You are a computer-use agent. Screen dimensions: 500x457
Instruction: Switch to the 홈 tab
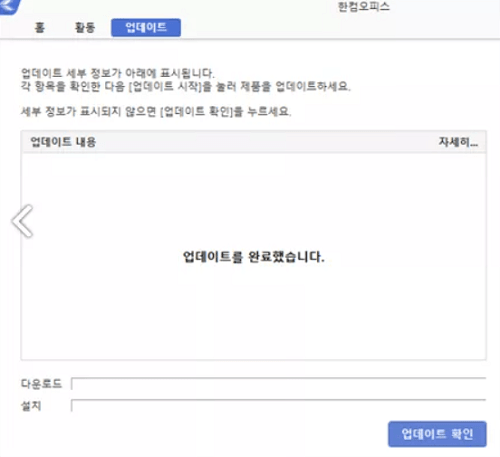click(x=39, y=27)
